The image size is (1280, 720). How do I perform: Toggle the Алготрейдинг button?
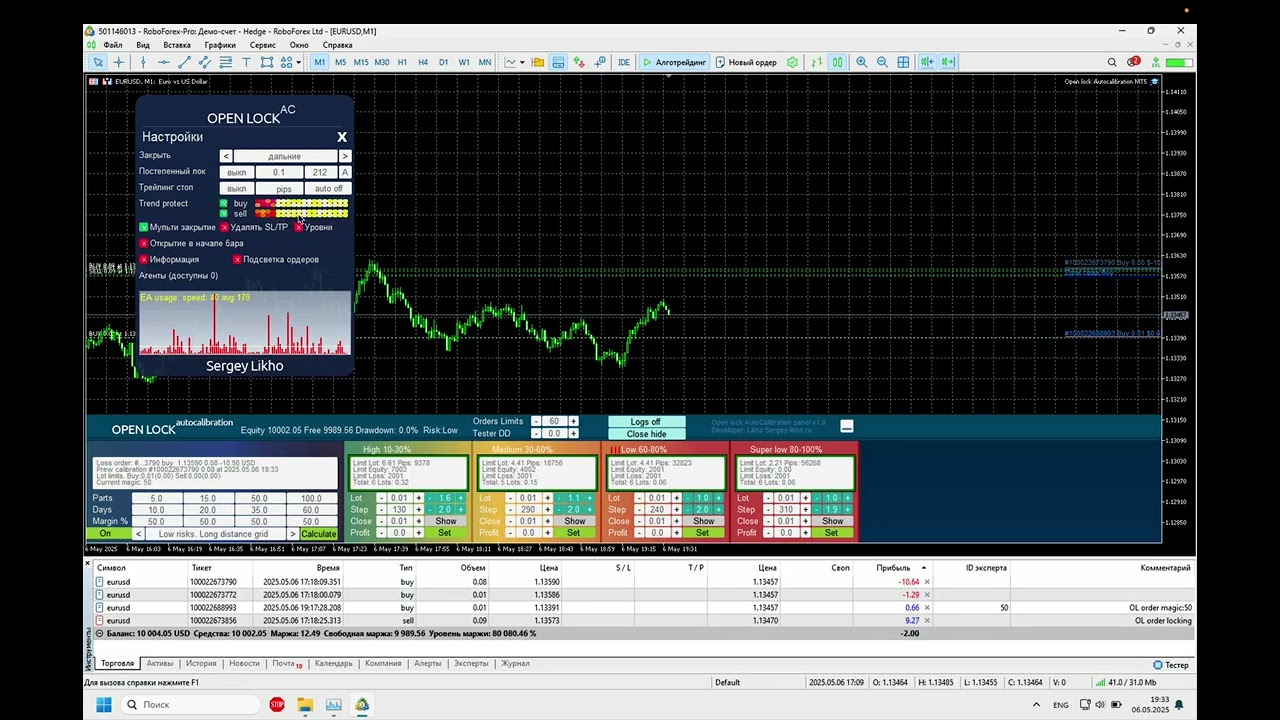pyautogui.click(x=674, y=62)
